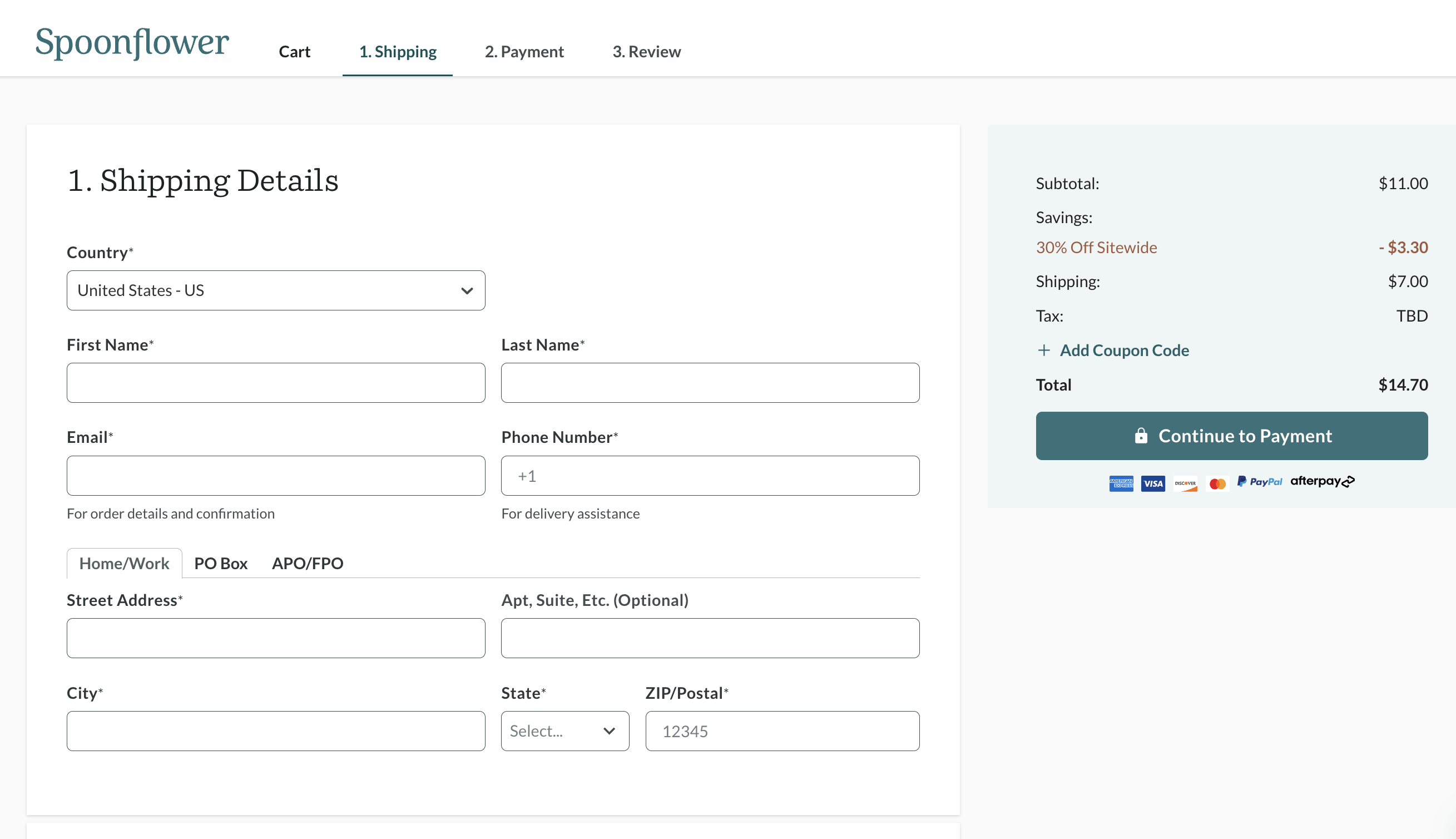The height and width of the screenshot is (839, 1456).
Task: Click the ZIP/Postal field
Action: (782, 731)
